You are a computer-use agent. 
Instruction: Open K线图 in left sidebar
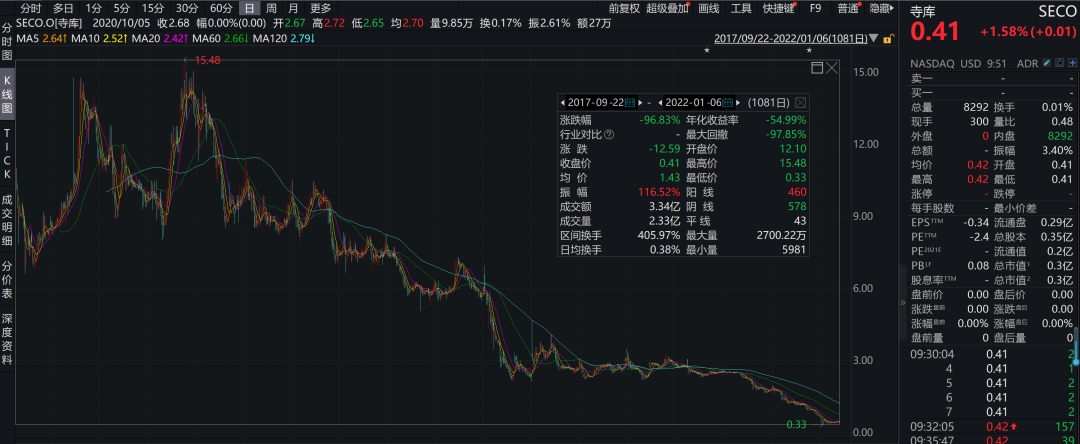(x=7, y=92)
